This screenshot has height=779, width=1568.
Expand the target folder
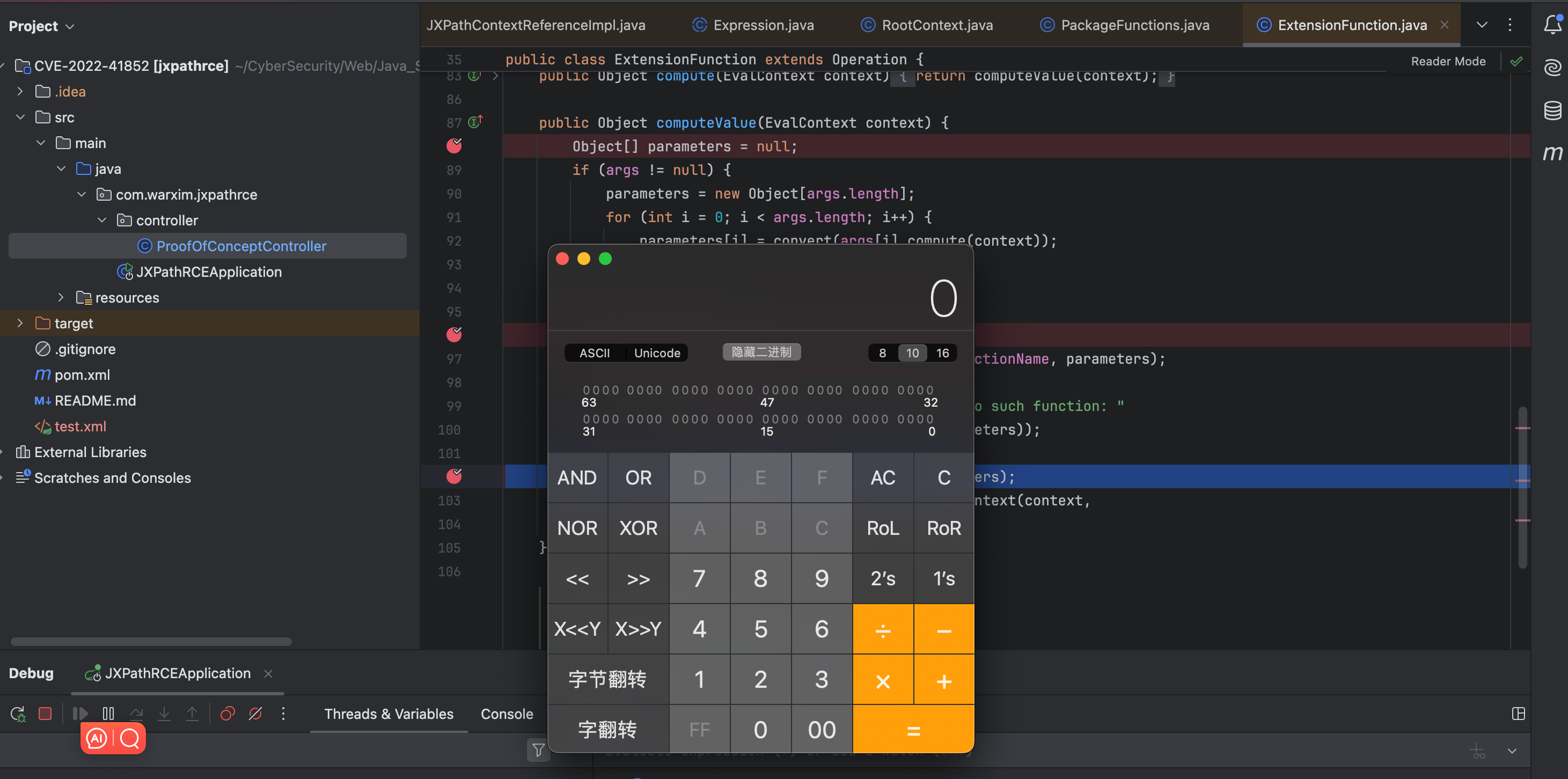point(20,322)
